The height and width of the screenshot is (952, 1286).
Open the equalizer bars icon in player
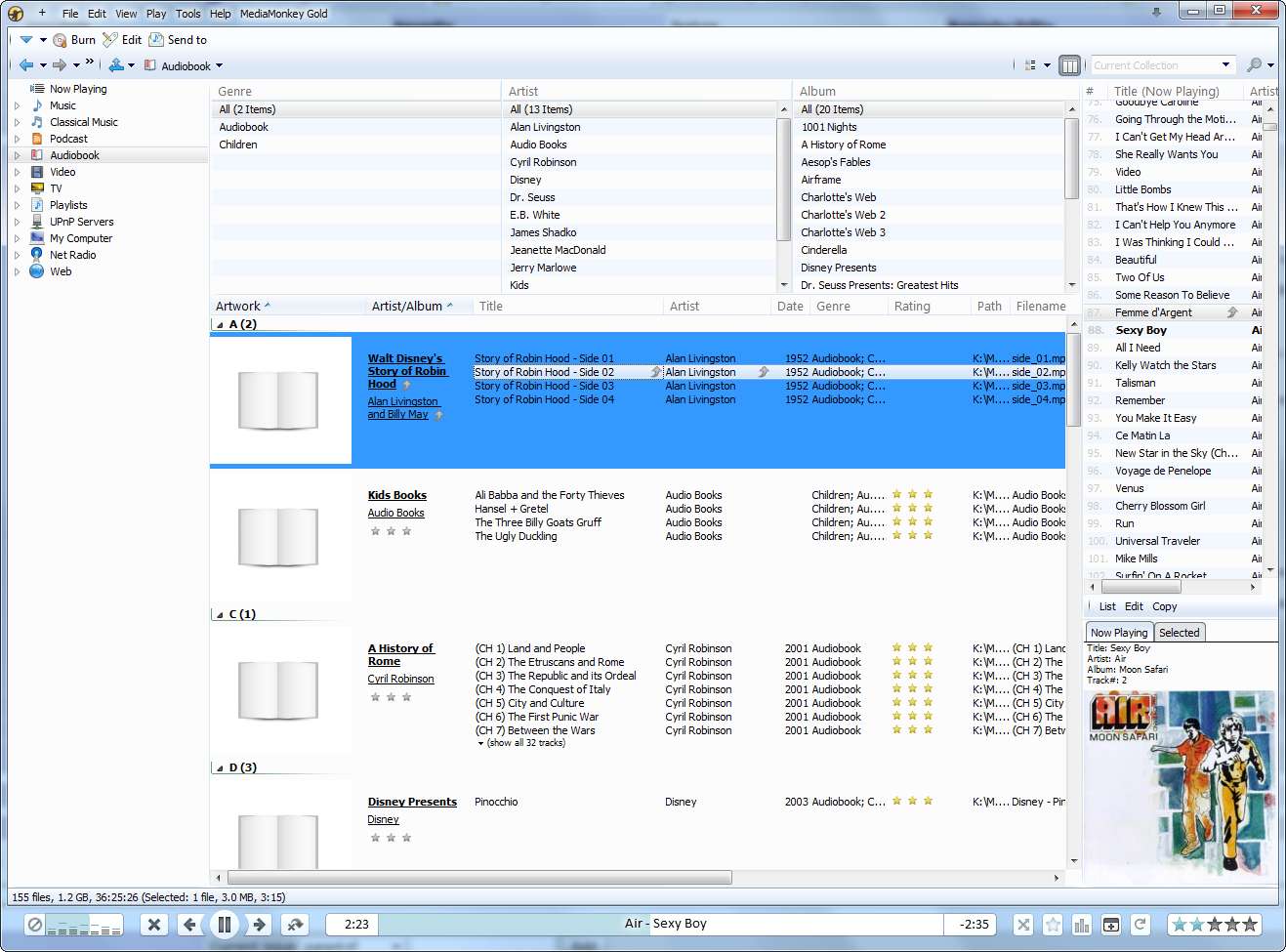pyautogui.click(x=1081, y=924)
